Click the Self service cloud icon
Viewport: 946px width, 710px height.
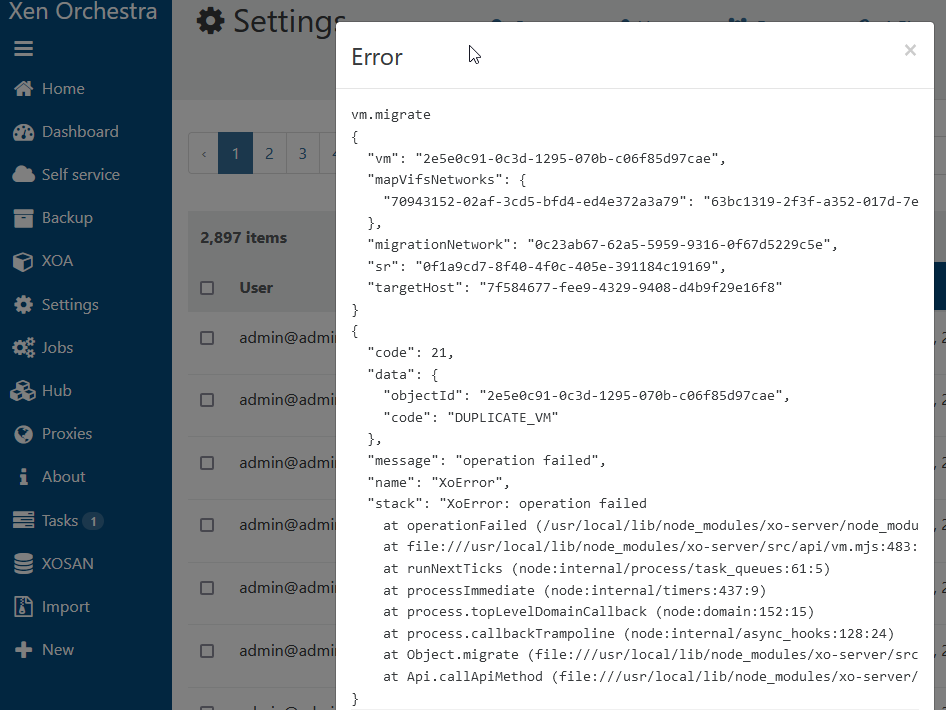tap(24, 175)
